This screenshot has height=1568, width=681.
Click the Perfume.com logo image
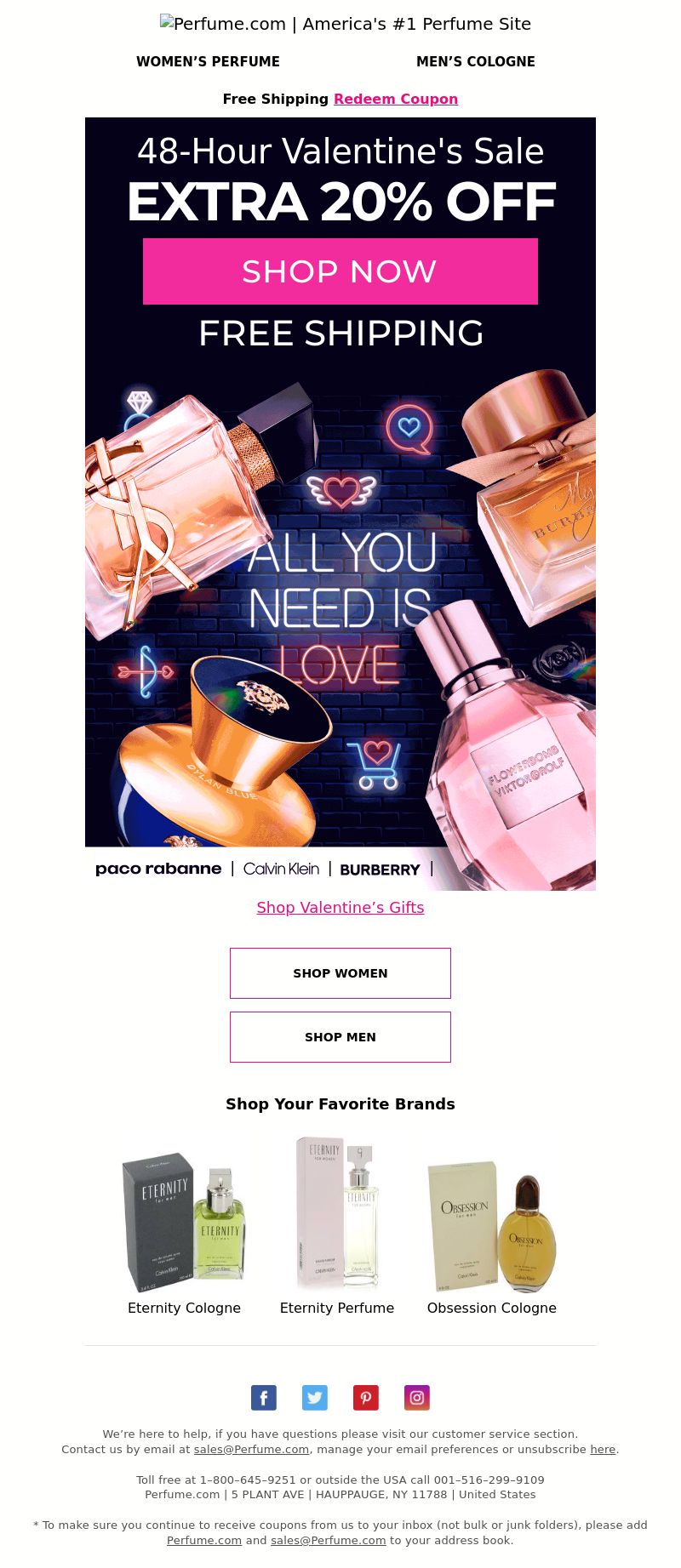[346, 24]
